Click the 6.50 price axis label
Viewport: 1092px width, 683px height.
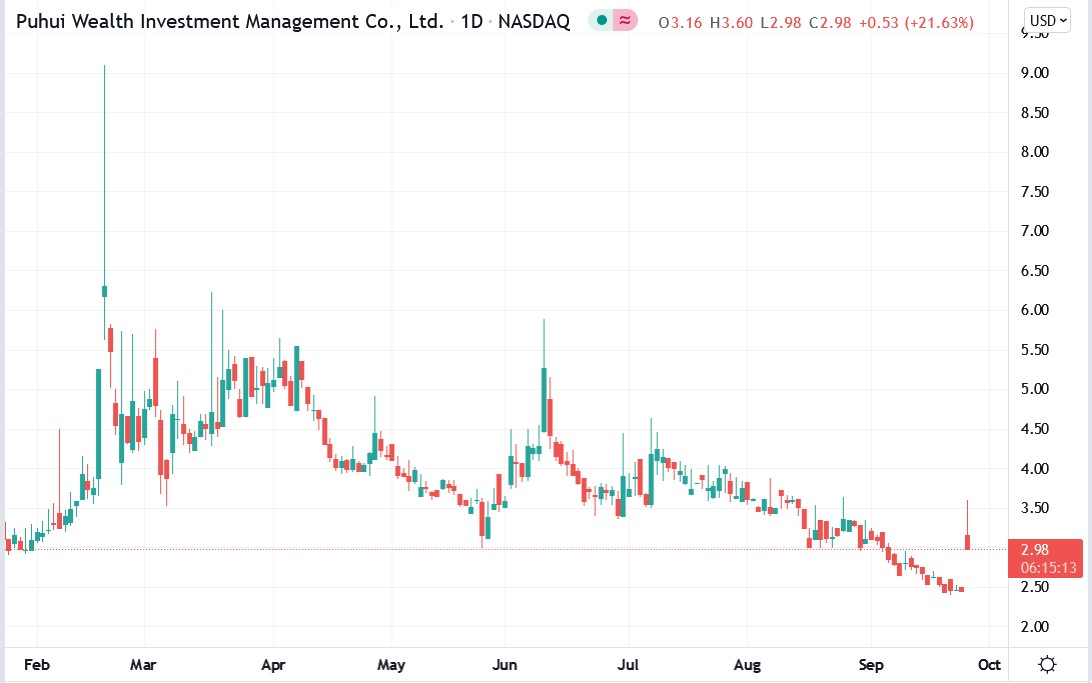[1035, 270]
